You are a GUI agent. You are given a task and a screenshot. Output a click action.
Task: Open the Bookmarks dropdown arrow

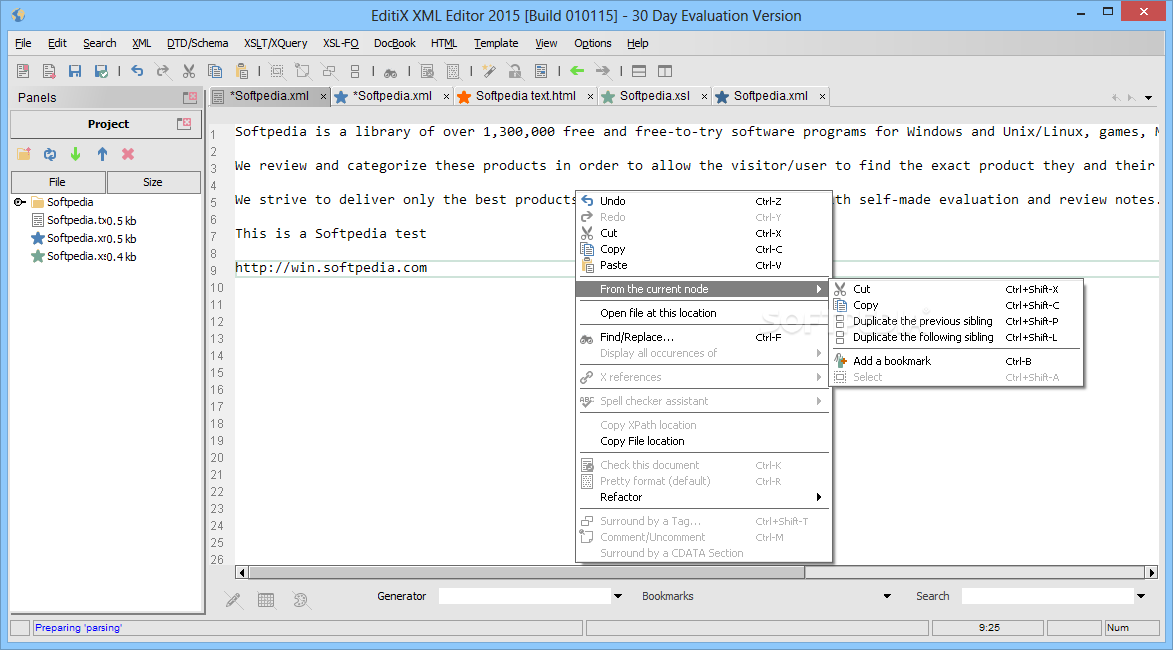(887, 596)
